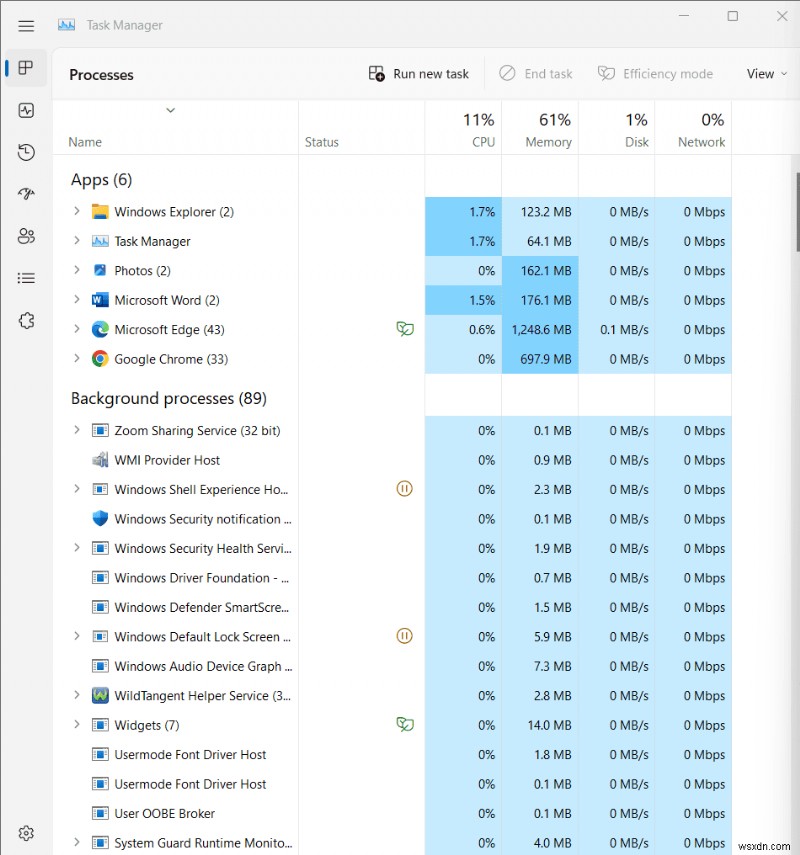This screenshot has height=855, width=800.
Task: Expand the Google Chrome (33) group
Action: coord(77,358)
